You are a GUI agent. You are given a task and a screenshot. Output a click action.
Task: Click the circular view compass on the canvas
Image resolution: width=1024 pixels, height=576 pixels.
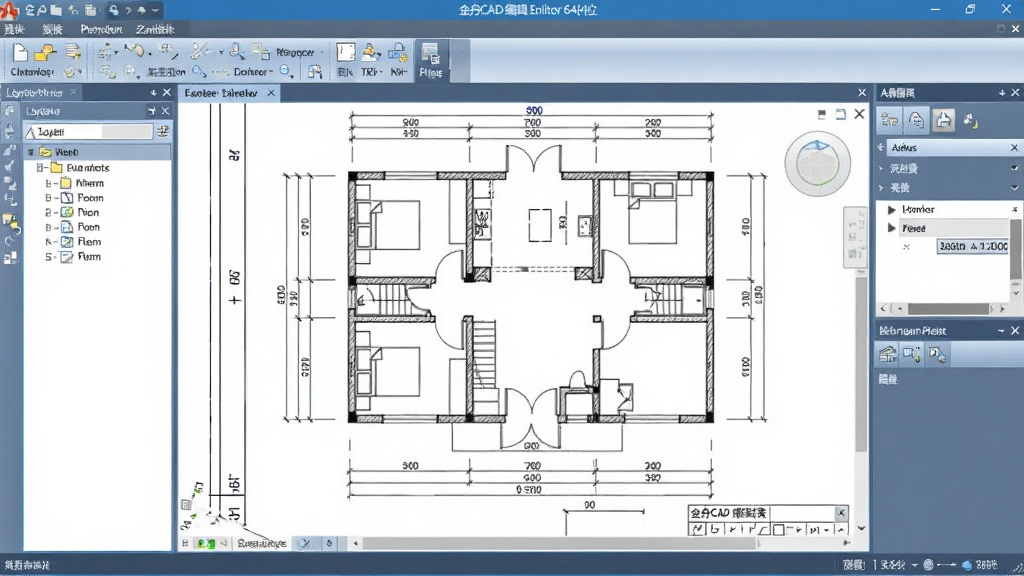(x=818, y=163)
